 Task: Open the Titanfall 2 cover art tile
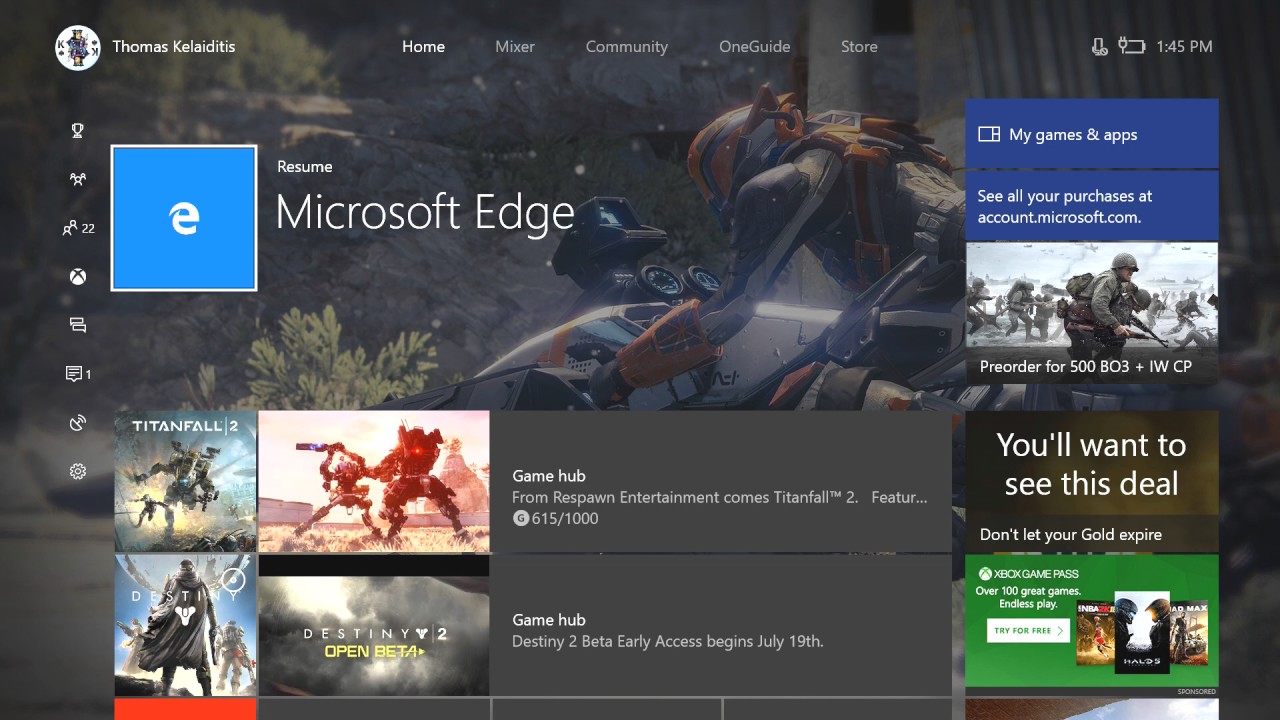point(185,481)
